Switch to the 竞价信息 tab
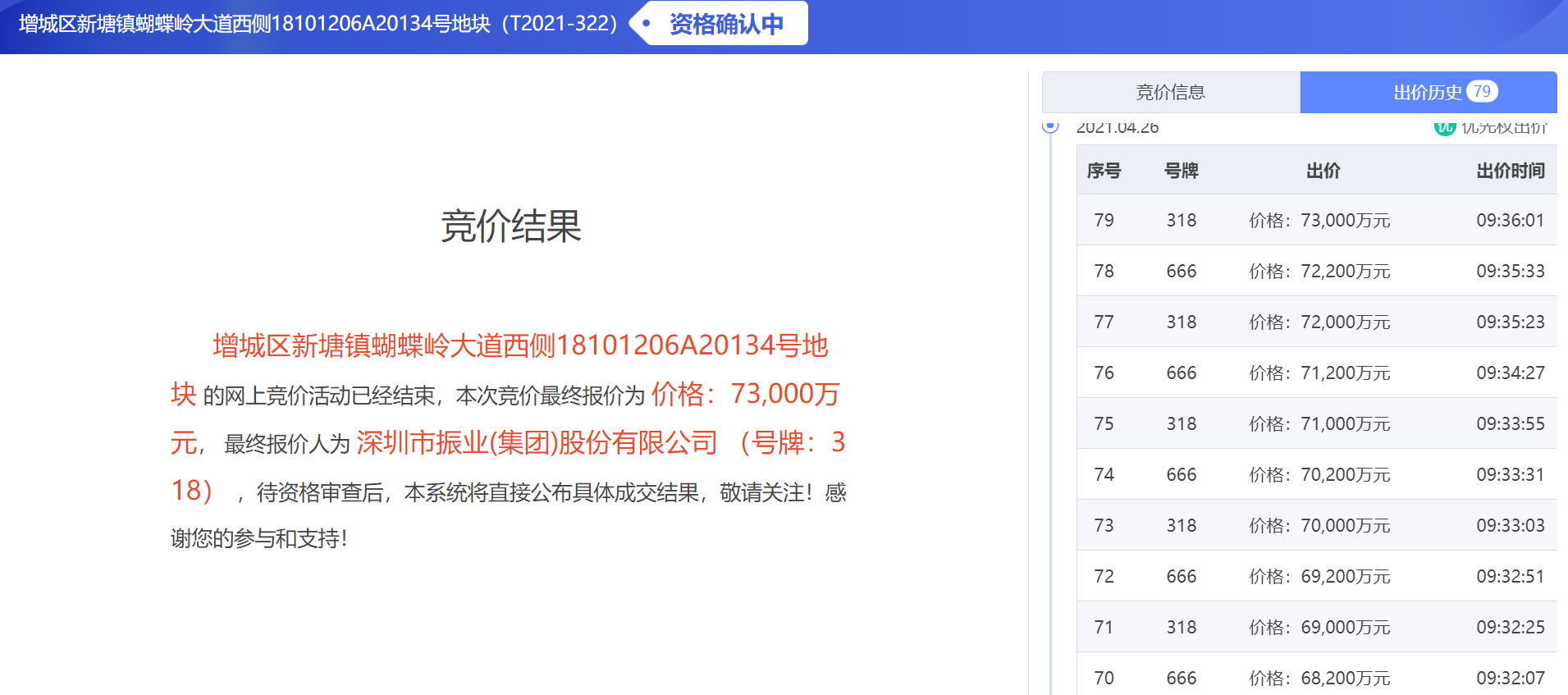1568x695 pixels. (x=1170, y=93)
